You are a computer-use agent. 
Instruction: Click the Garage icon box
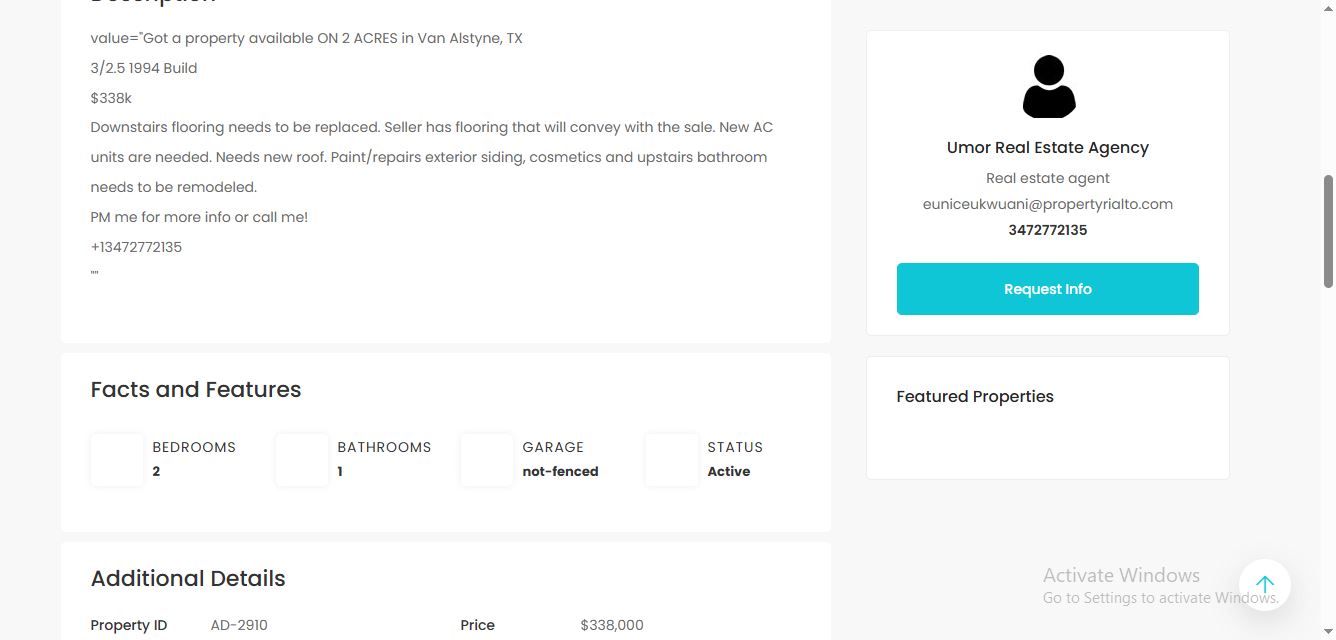pos(487,460)
